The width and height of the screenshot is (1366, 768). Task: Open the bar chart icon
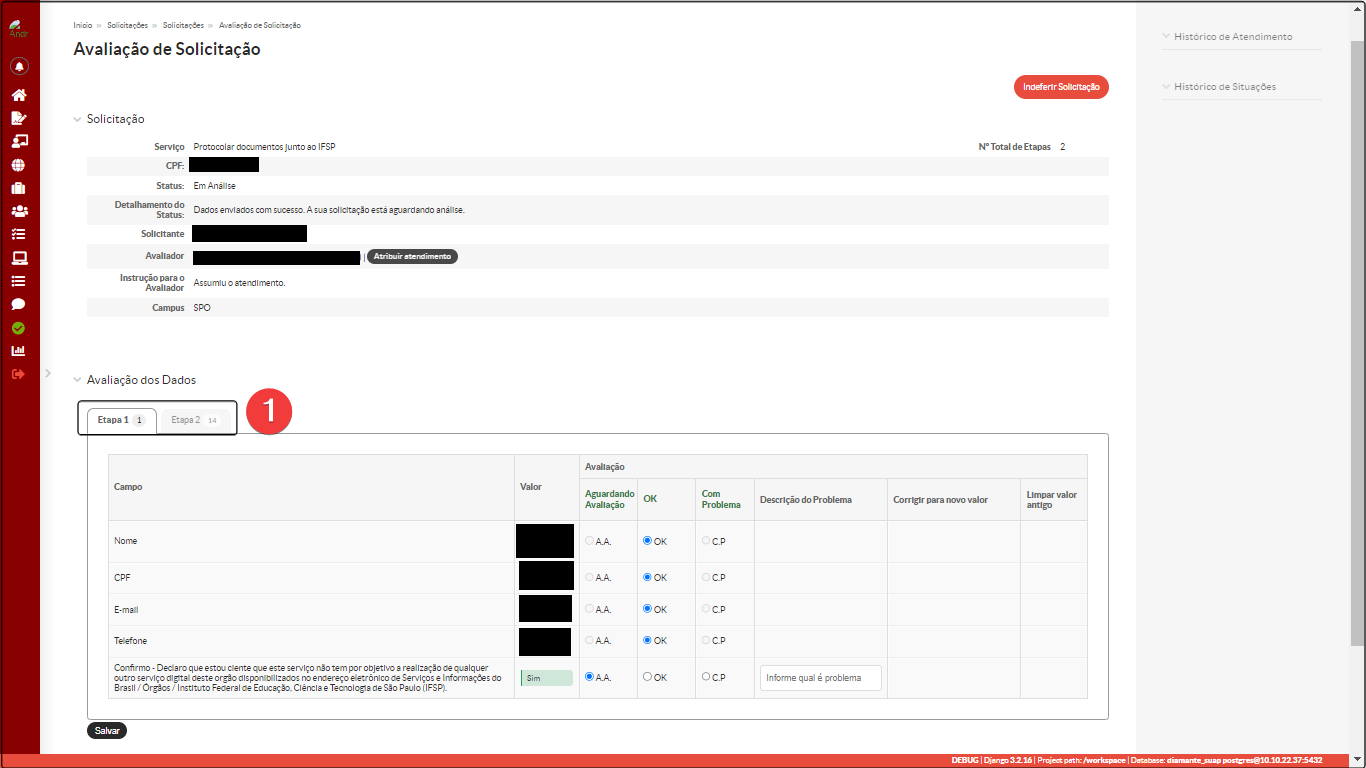(19, 351)
